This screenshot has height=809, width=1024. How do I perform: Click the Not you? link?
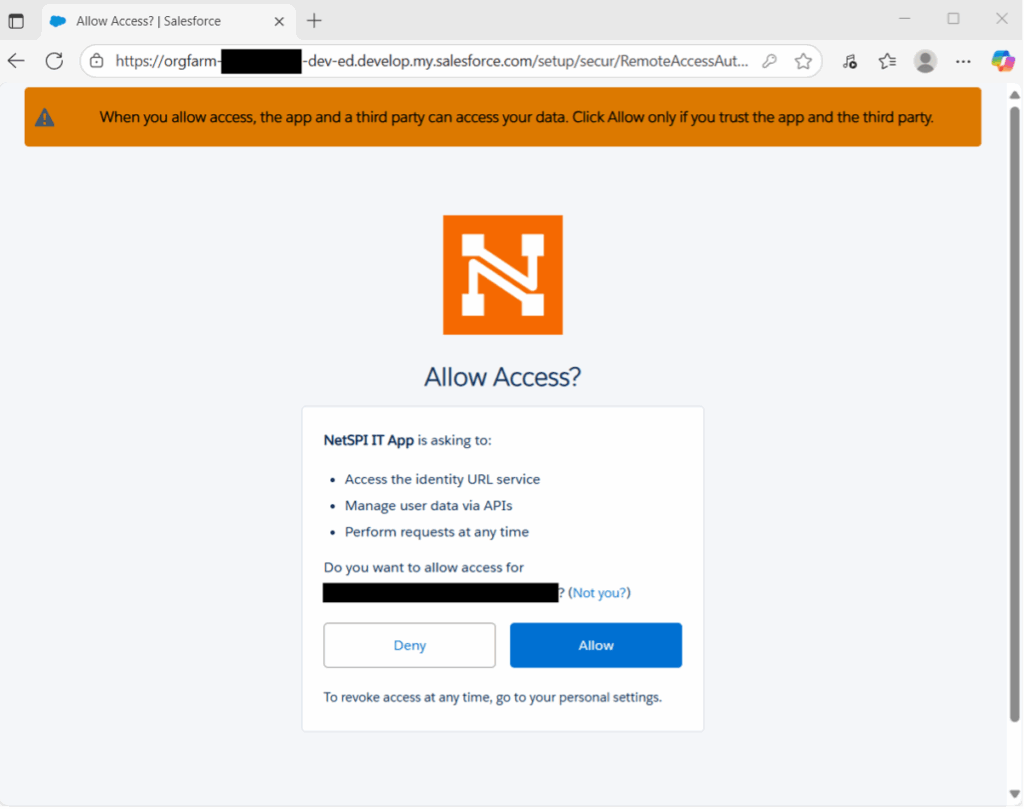(600, 593)
